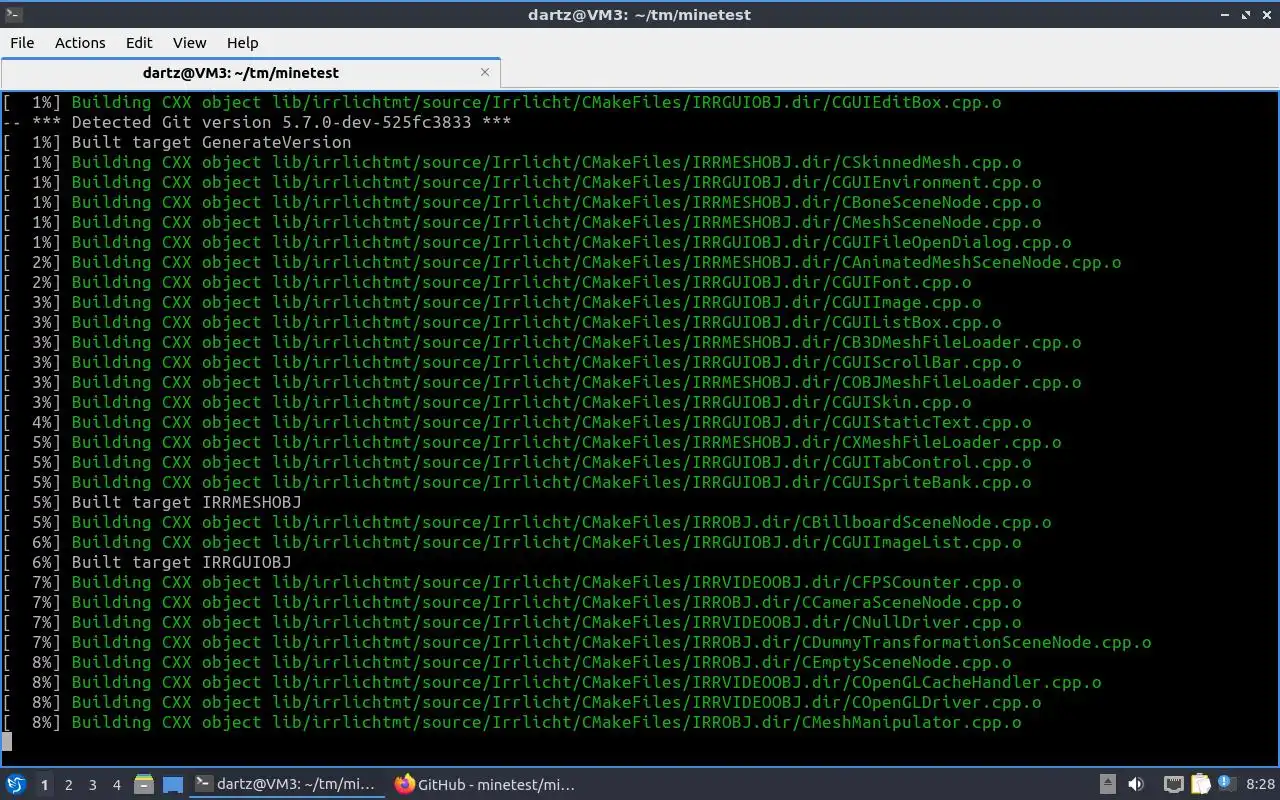Viewport: 1280px width, 800px height.
Task: Open the Help menu
Action: click(242, 42)
